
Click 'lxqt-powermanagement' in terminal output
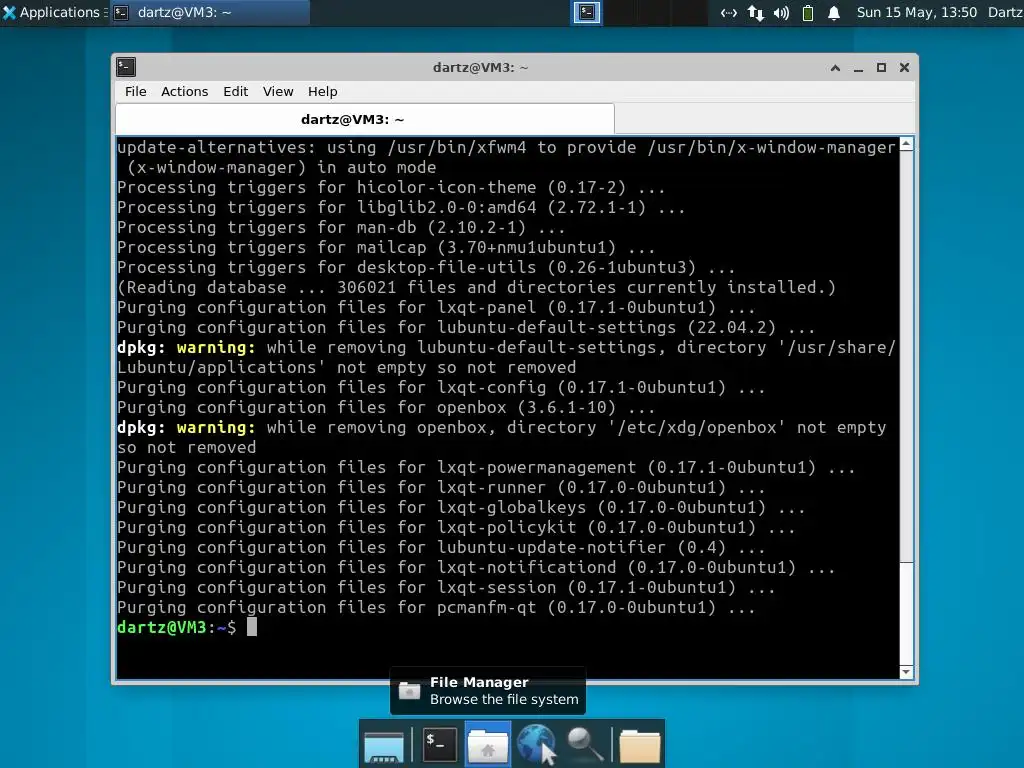(x=536, y=468)
